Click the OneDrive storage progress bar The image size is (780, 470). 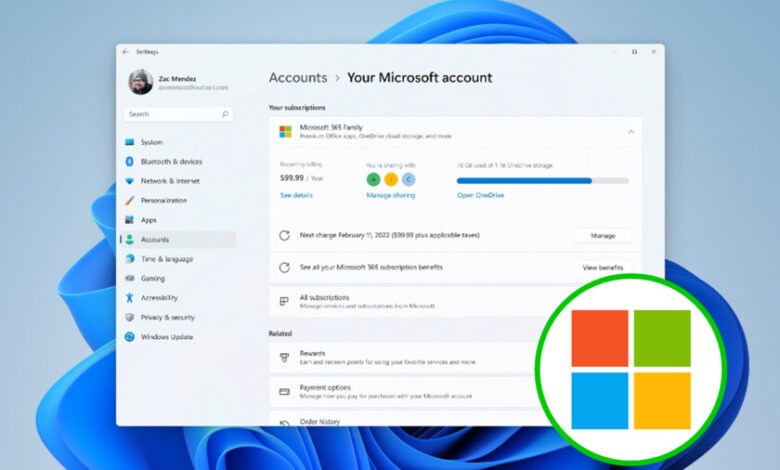click(543, 181)
